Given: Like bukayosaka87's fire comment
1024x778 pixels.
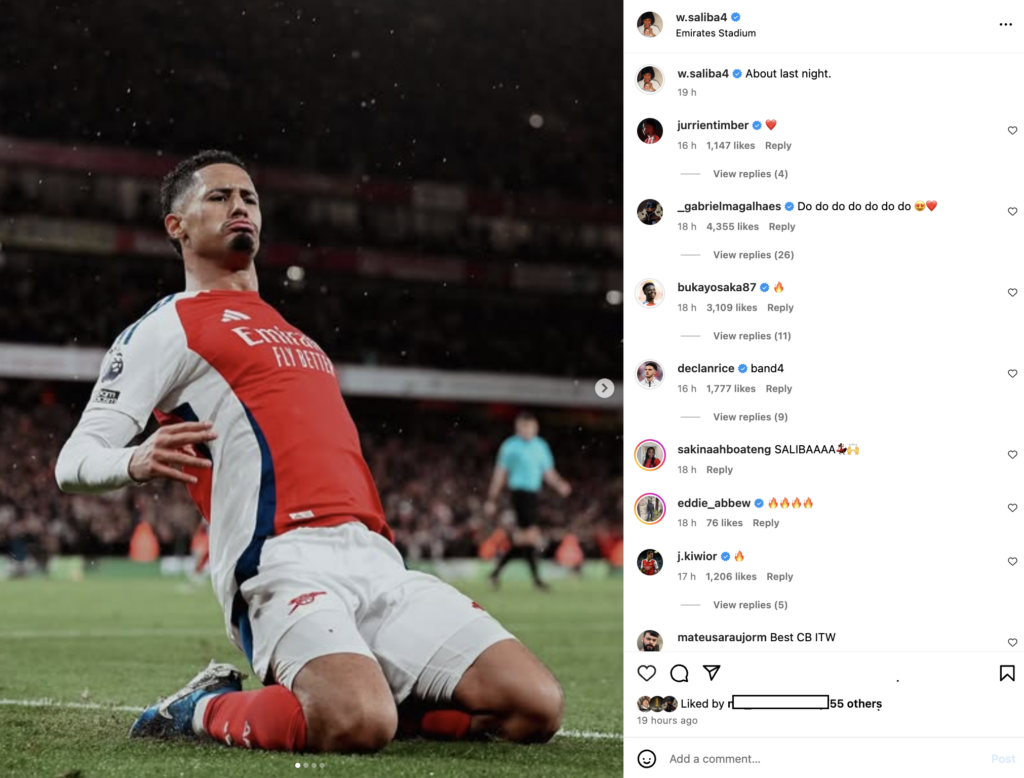Looking at the screenshot, I should coord(1012,293).
